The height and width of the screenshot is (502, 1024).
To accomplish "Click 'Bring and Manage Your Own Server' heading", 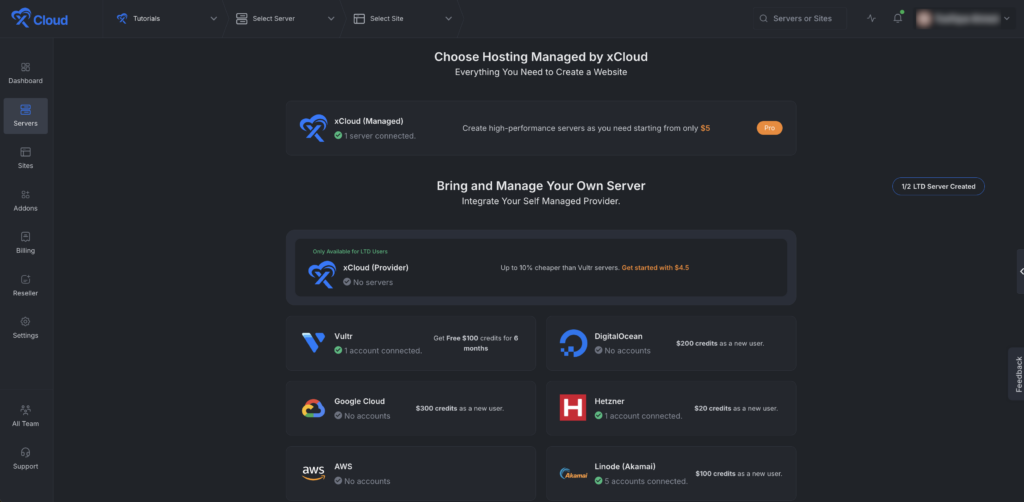I will click(541, 186).
